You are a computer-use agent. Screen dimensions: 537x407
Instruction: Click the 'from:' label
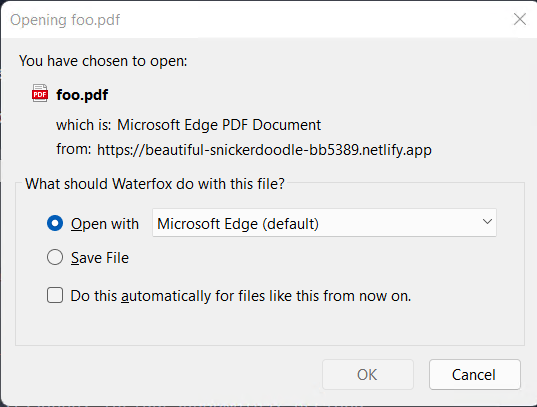click(74, 149)
